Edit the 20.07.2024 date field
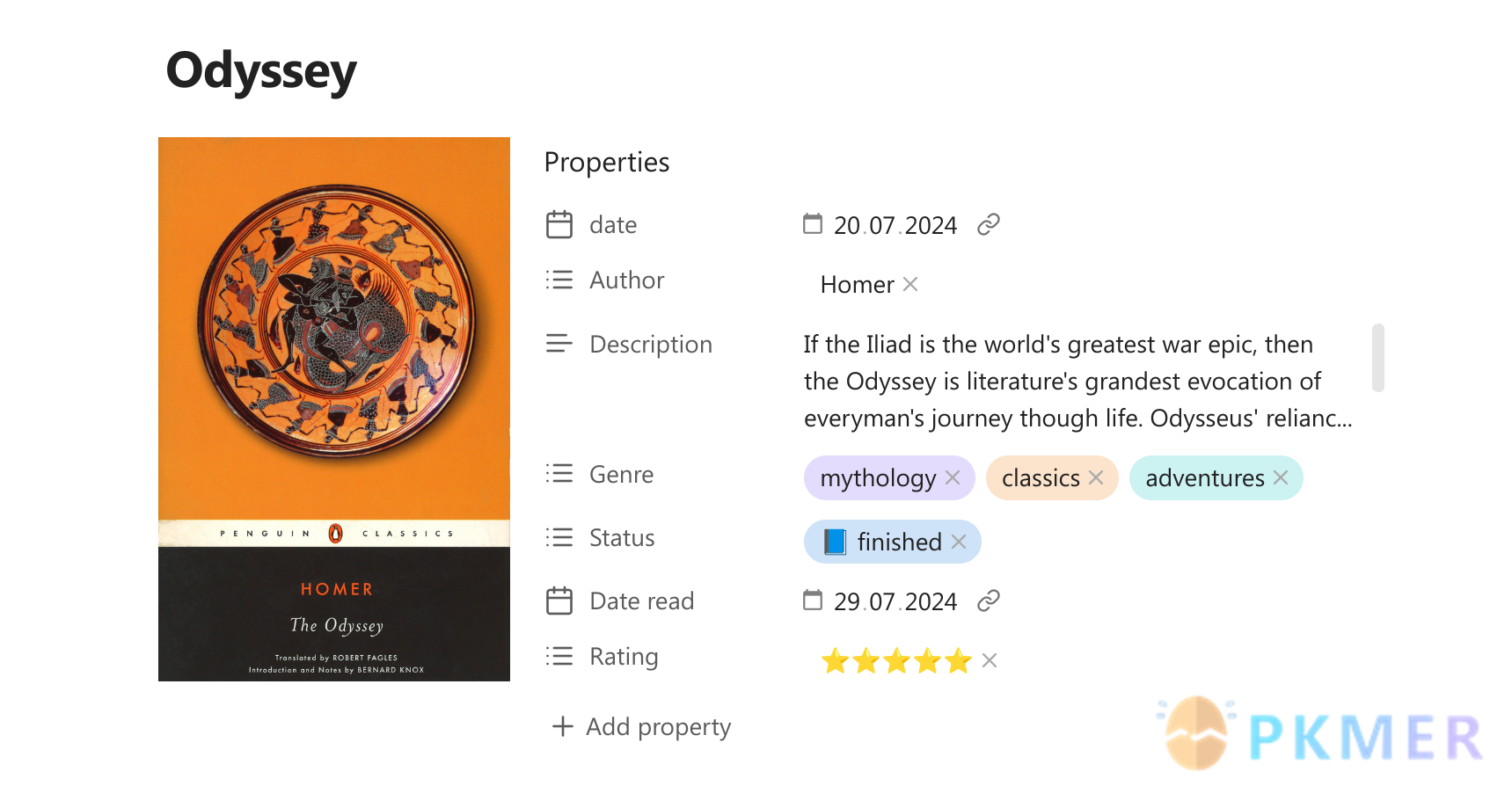The image size is (1512, 808). 895,226
